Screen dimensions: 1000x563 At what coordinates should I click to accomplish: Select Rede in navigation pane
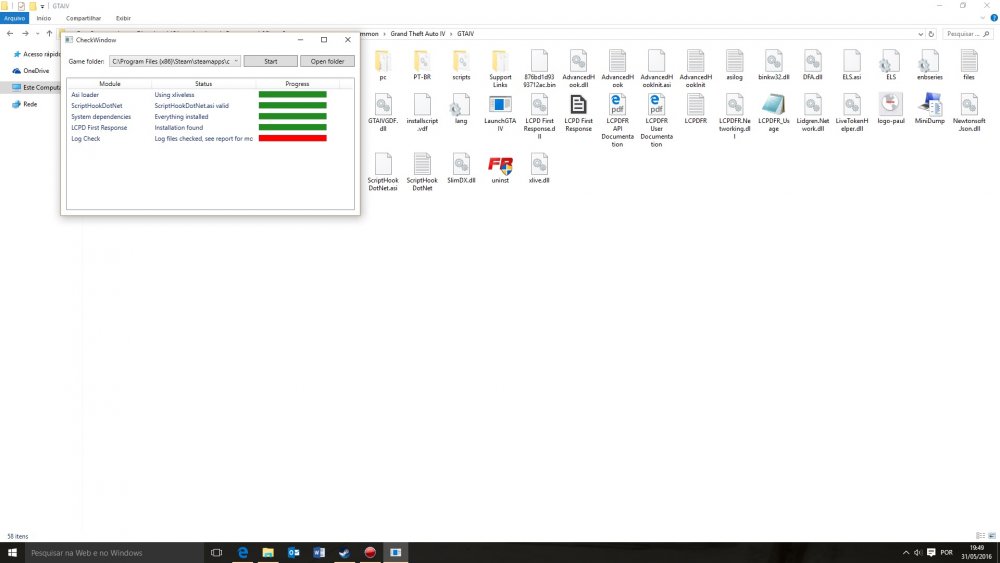point(24,104)
